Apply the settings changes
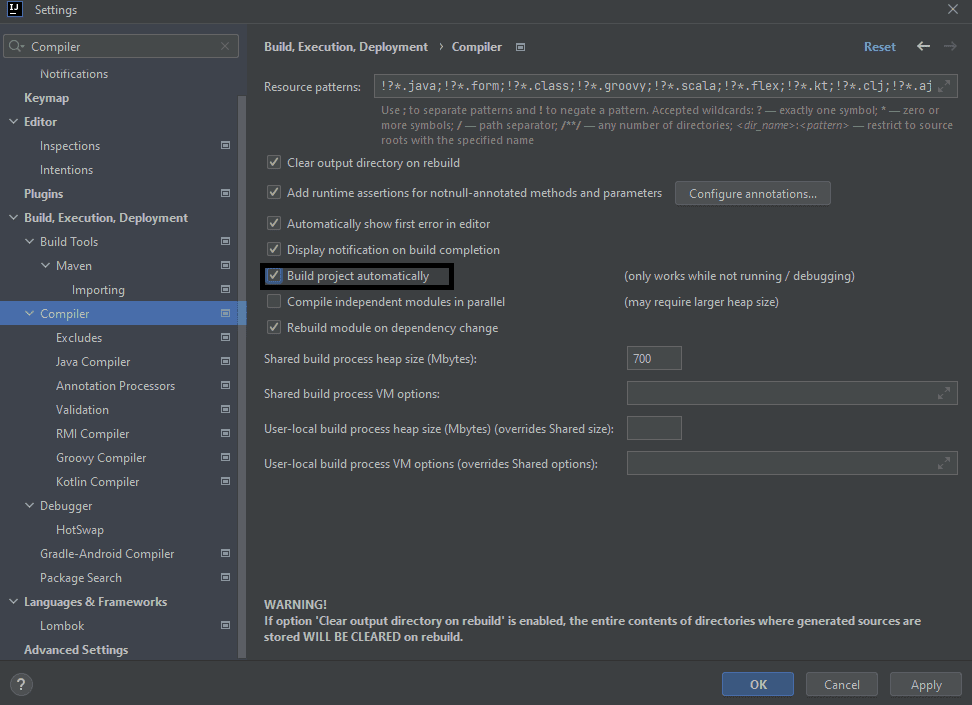The width and height of the screenshot is (972, 705). coord(926,684)
